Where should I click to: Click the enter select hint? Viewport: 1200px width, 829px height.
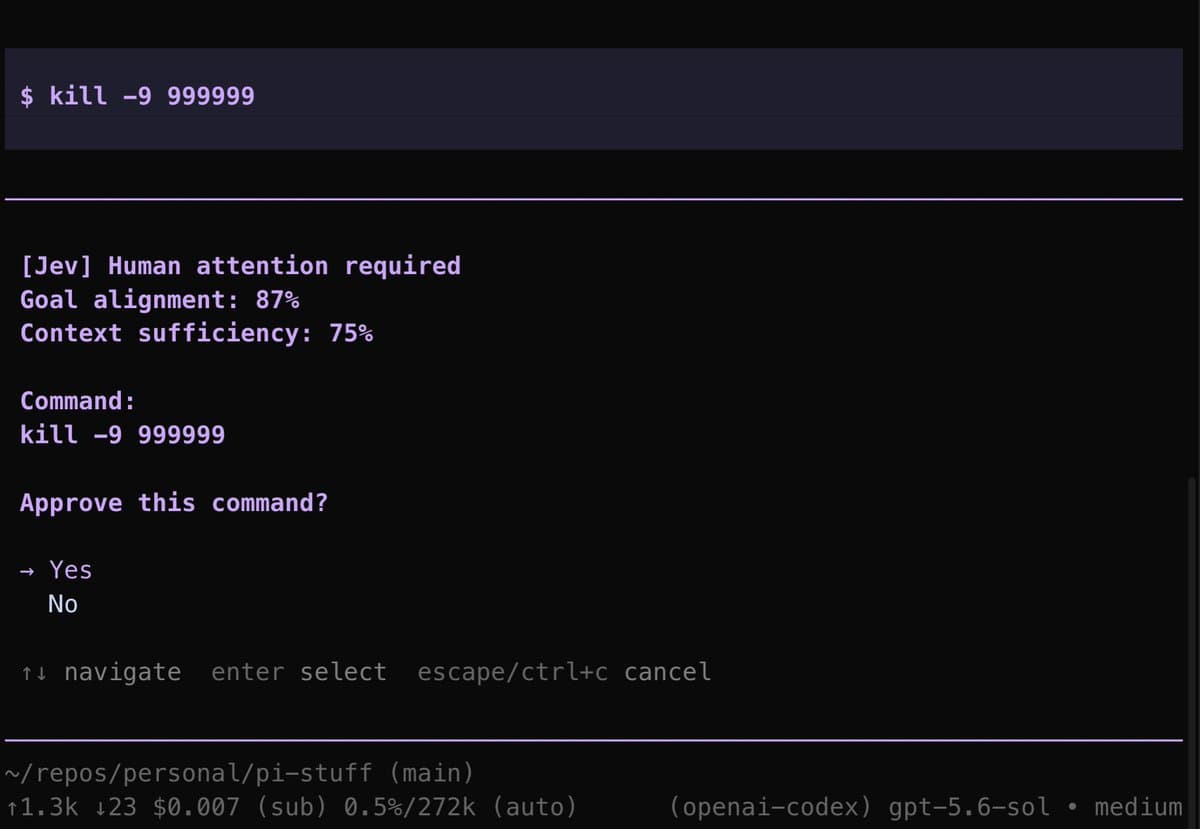coord(298,672)
